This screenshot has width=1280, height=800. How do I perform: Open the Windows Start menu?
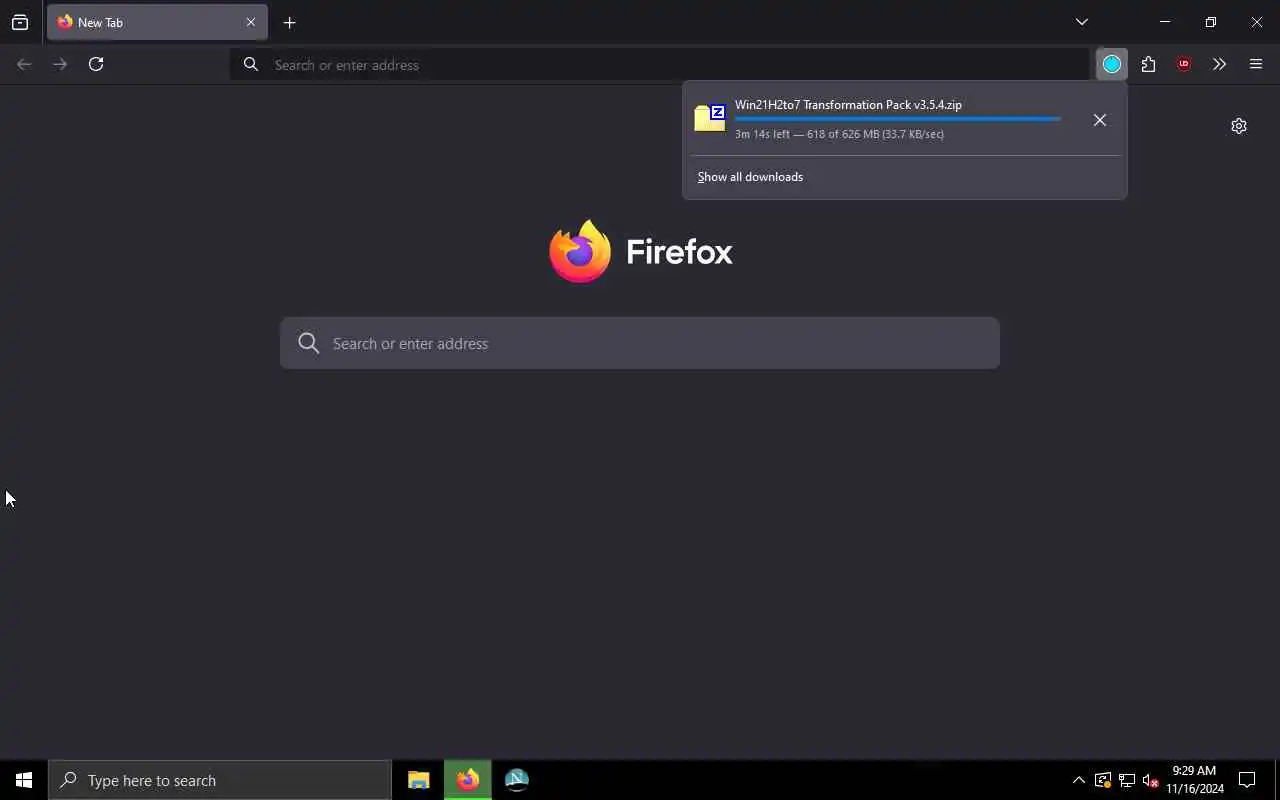24,780
